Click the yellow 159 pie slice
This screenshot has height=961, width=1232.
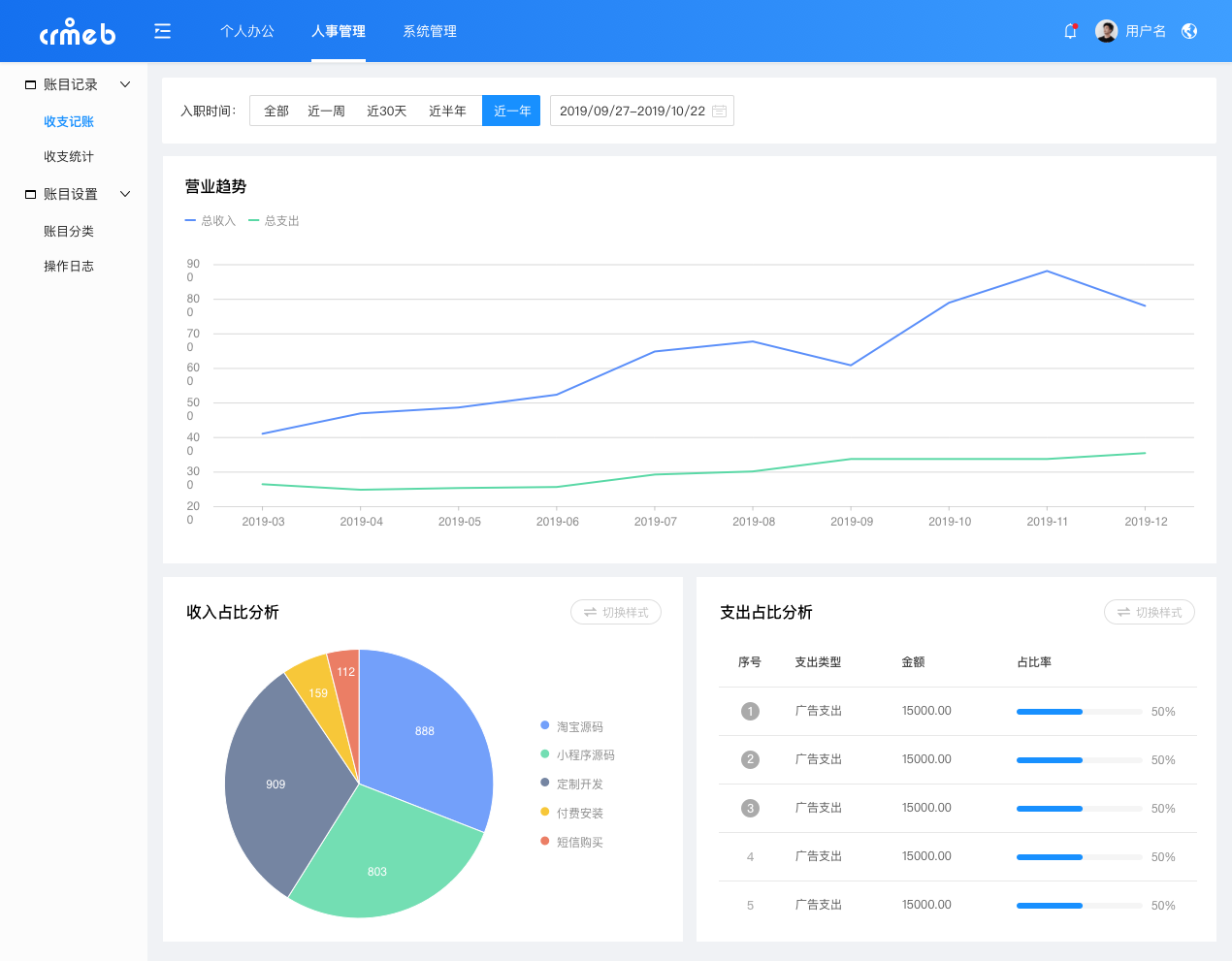[x=318, y=692]
